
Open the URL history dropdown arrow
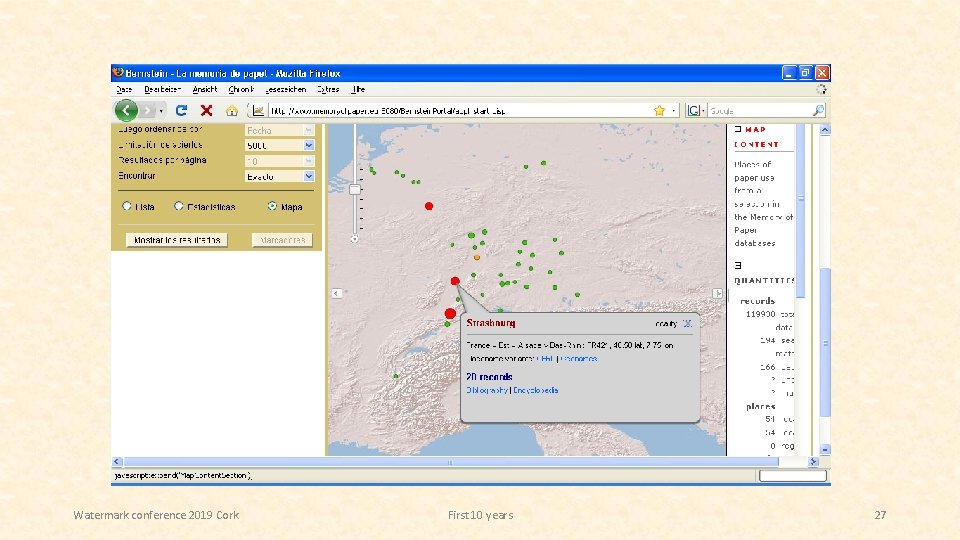click(673, 111)
